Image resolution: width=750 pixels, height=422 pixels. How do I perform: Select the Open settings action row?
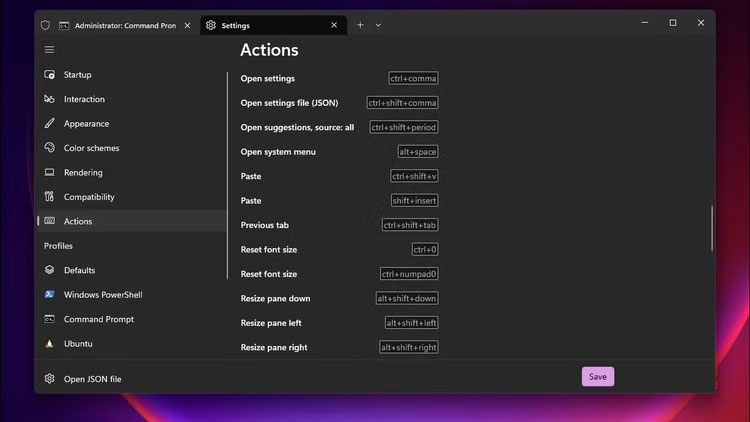(339, 78)
